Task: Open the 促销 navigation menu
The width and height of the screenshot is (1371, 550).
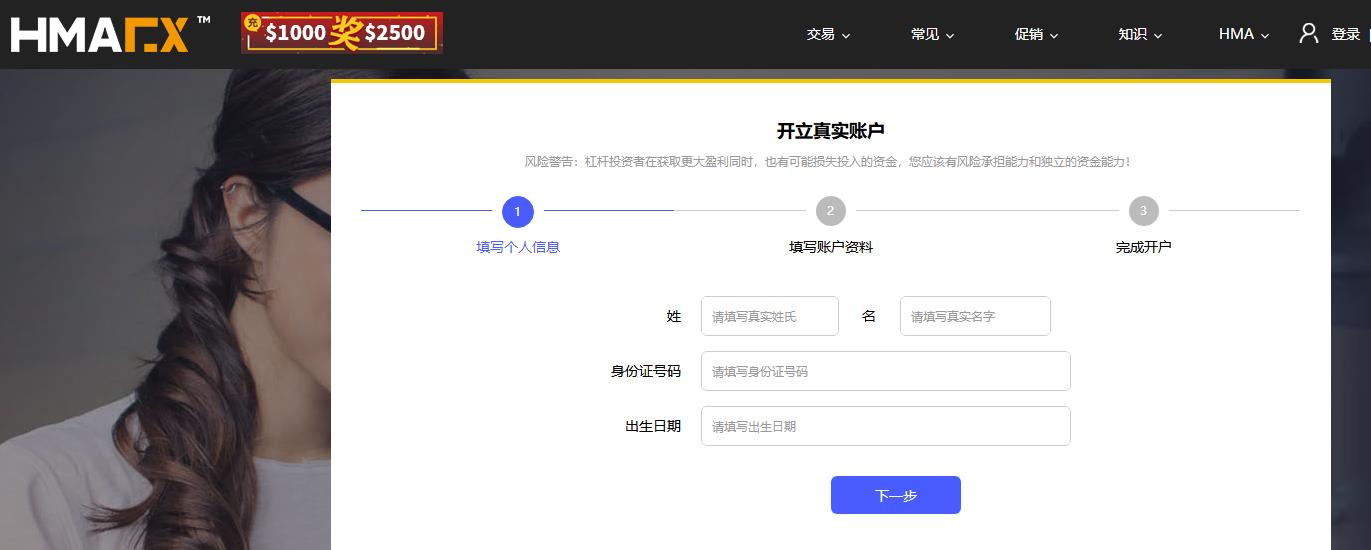Action: (1036, 34)
